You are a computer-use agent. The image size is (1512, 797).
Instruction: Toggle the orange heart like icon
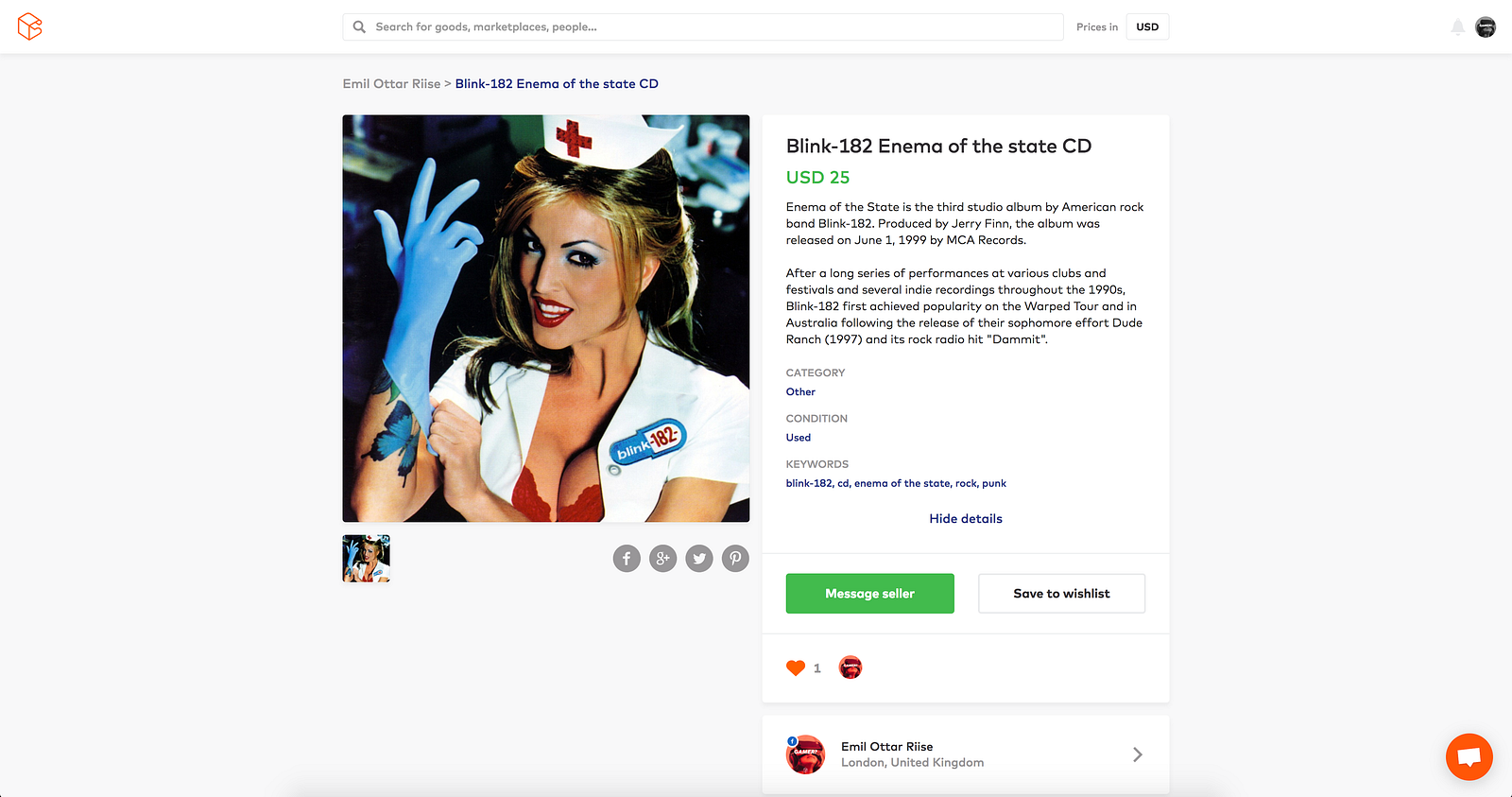(x=796, y=667)
